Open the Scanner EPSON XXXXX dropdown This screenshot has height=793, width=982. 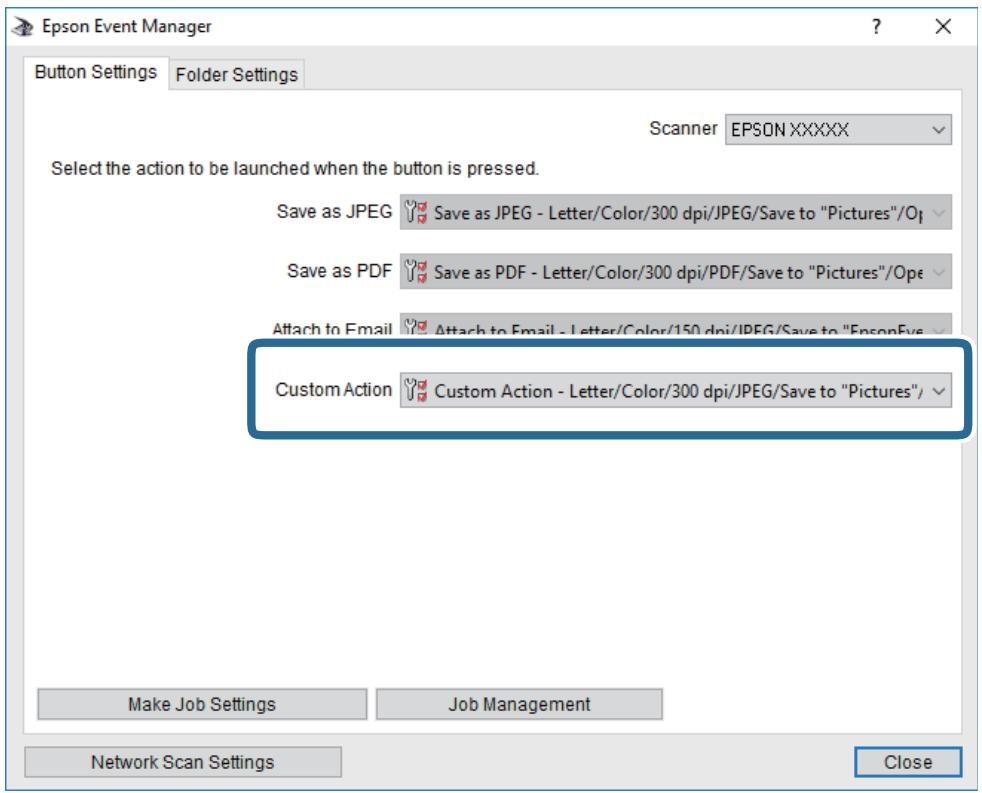tap(838, 130)
